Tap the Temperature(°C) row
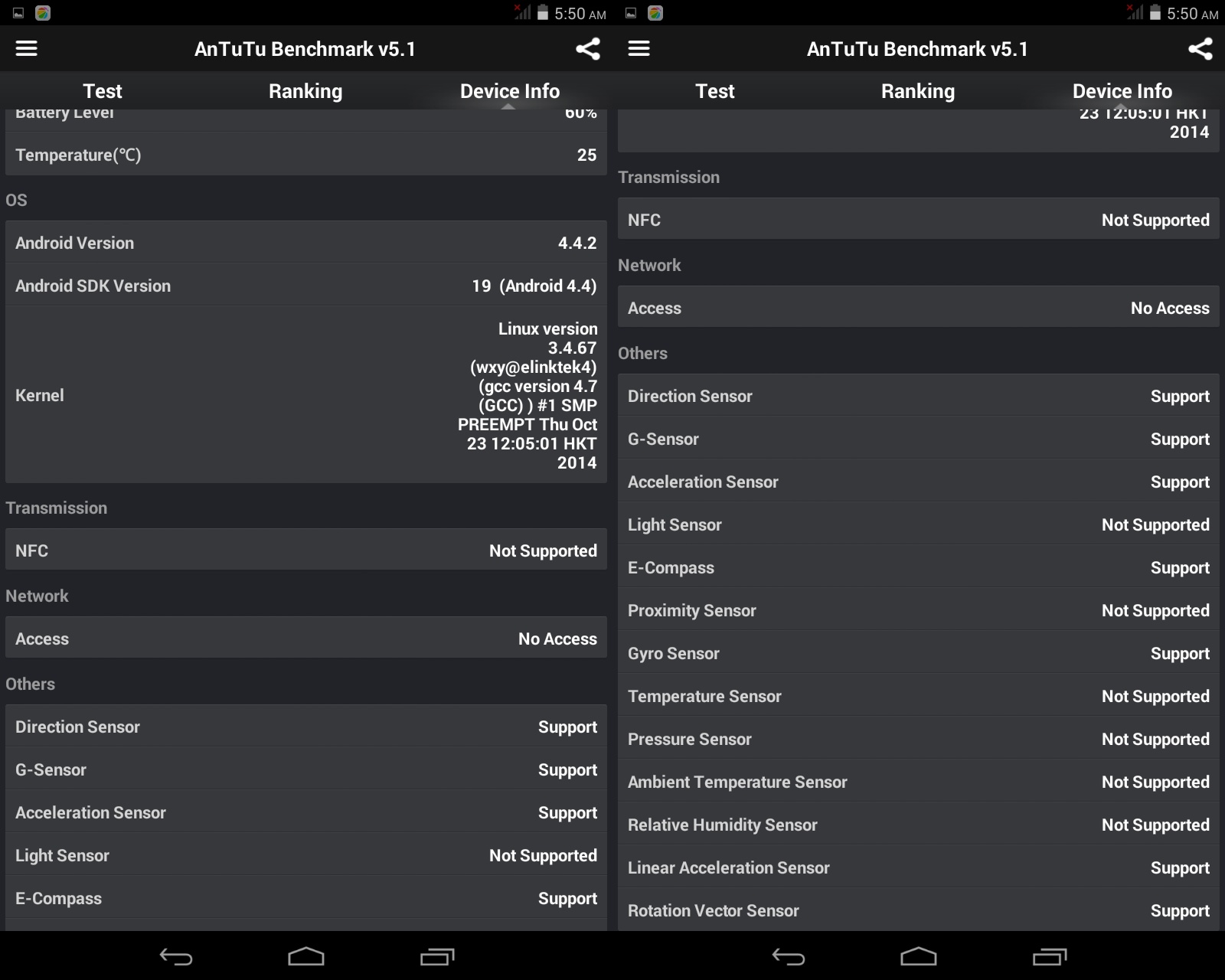Image resolution: width=1225 pixels, height=980 pixels. 306,155
